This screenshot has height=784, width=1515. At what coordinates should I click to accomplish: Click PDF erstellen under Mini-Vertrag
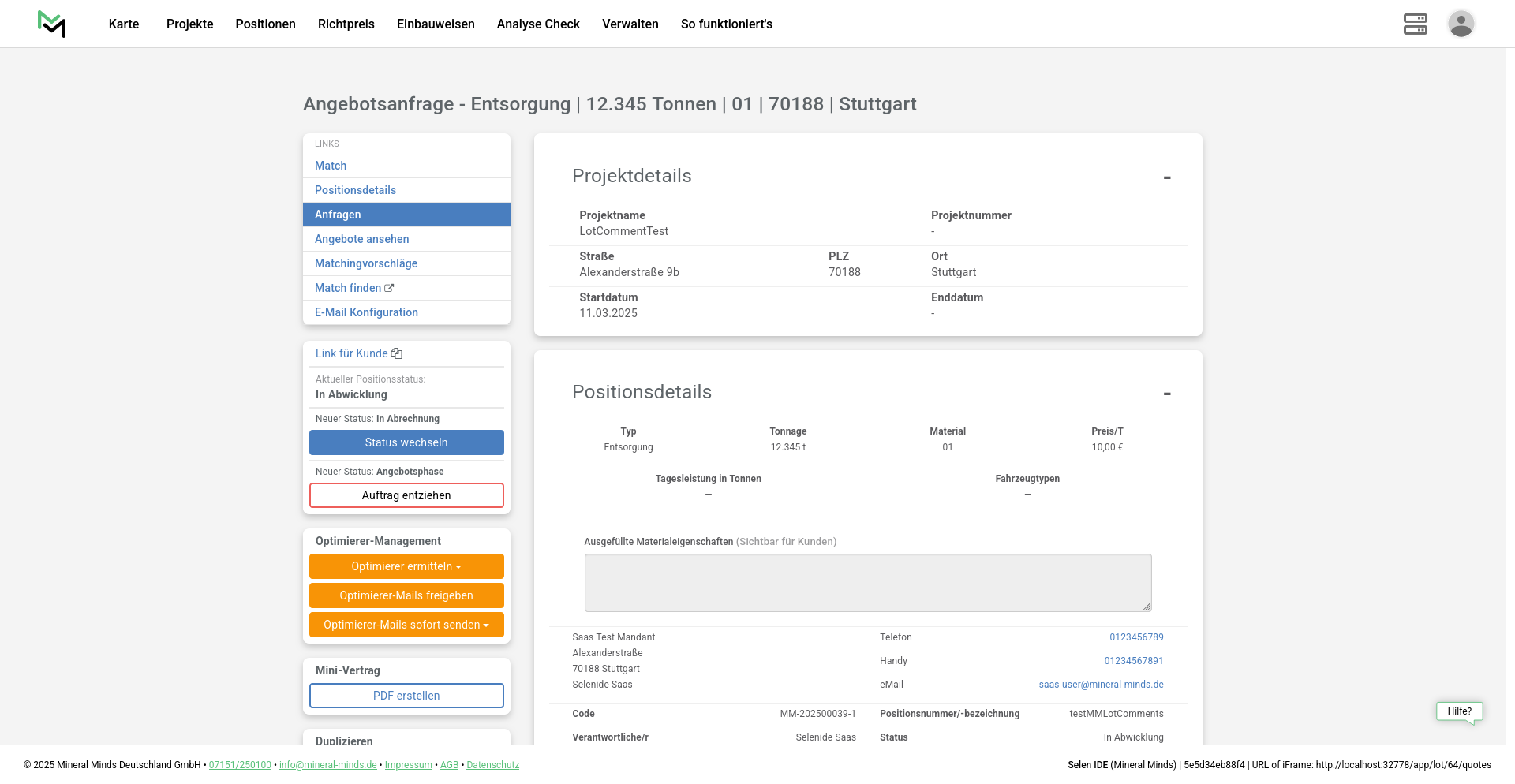click(x=406, y=696)
